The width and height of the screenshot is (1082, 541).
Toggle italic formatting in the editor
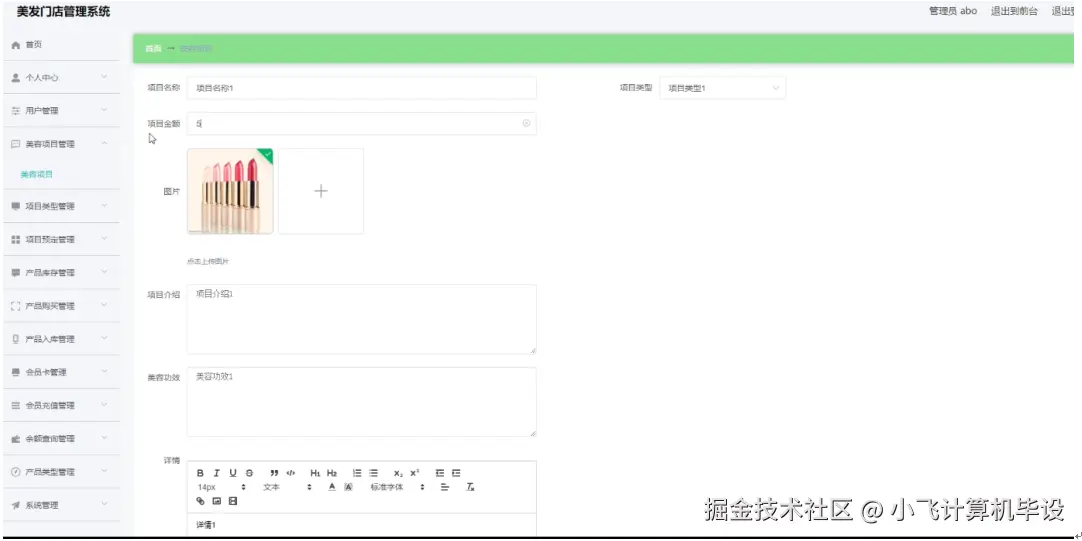217,473
